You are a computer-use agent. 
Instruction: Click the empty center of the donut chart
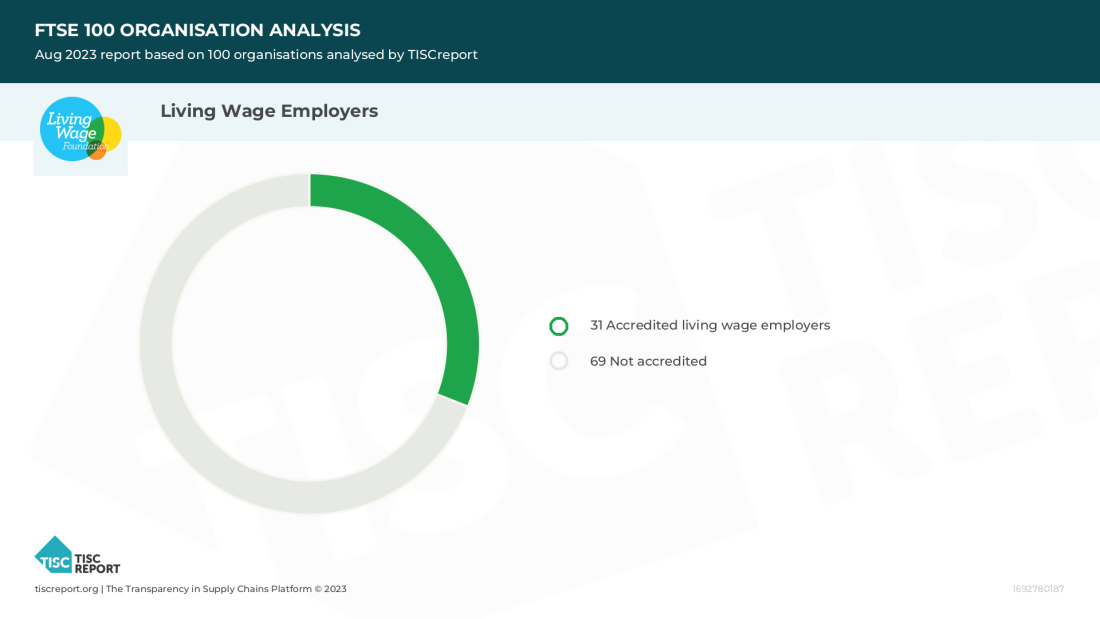click(309, 343)
